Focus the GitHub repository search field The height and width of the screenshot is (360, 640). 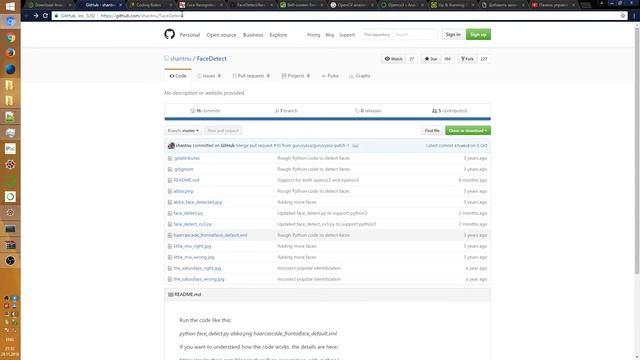[415, 34]
